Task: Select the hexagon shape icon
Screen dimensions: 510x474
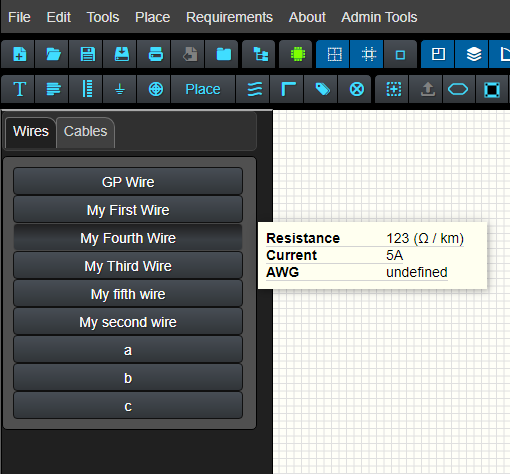Action: (458, 89)
